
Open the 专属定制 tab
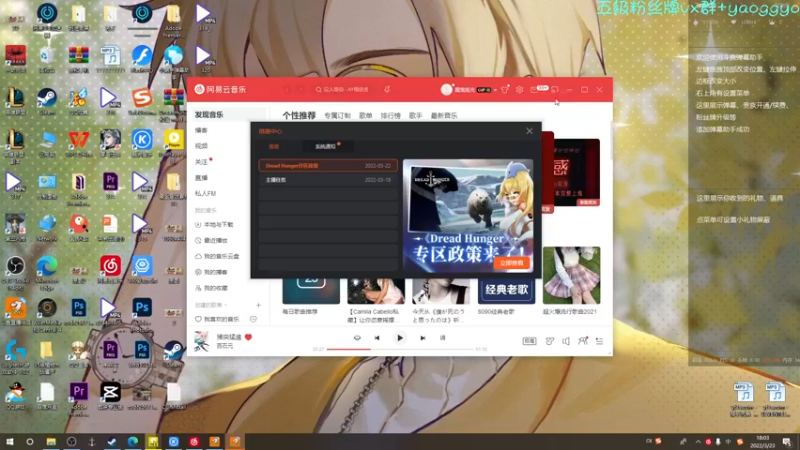tap(337, 116)
